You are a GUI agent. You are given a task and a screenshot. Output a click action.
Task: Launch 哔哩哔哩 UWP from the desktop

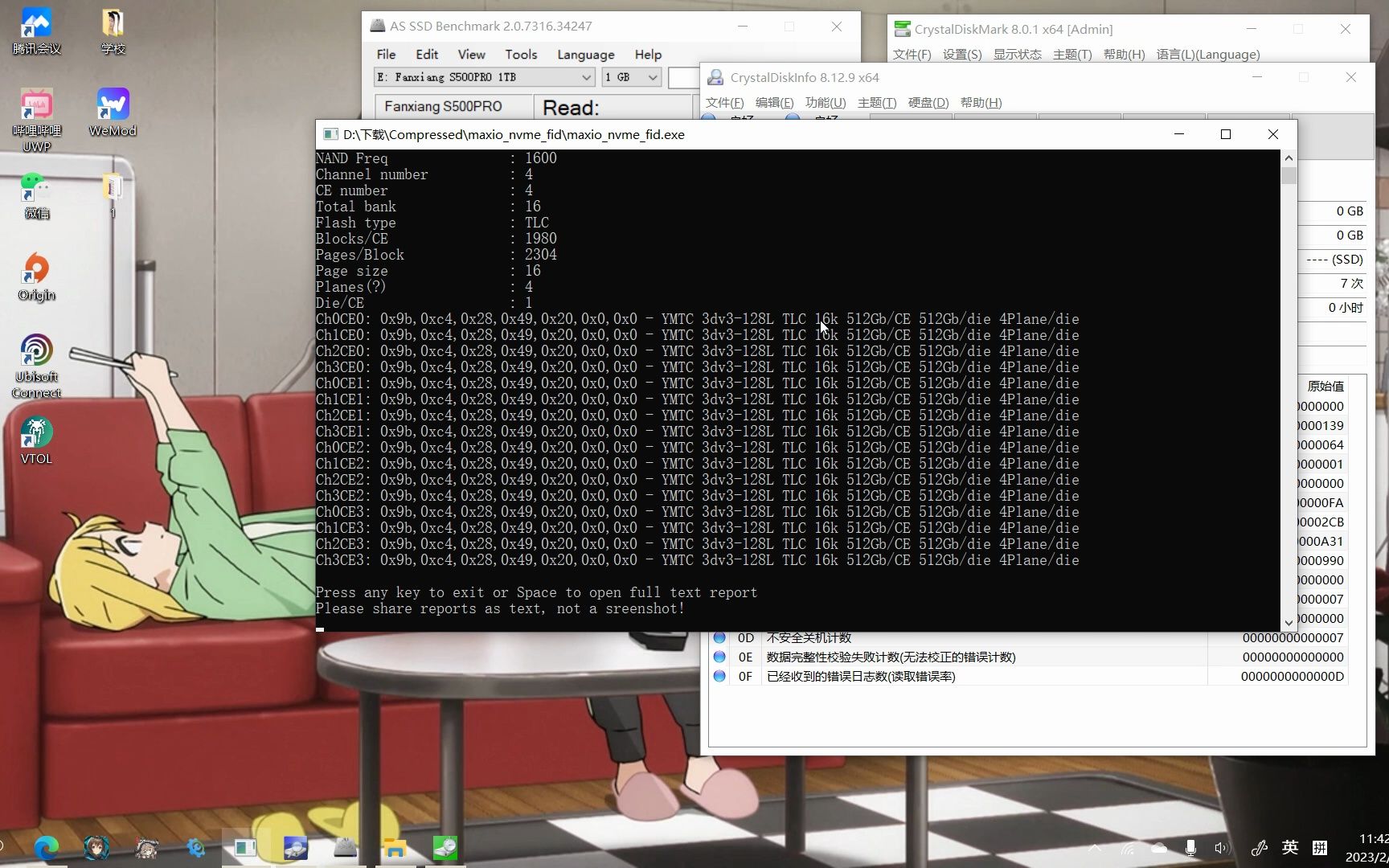[x=36, y=121]
